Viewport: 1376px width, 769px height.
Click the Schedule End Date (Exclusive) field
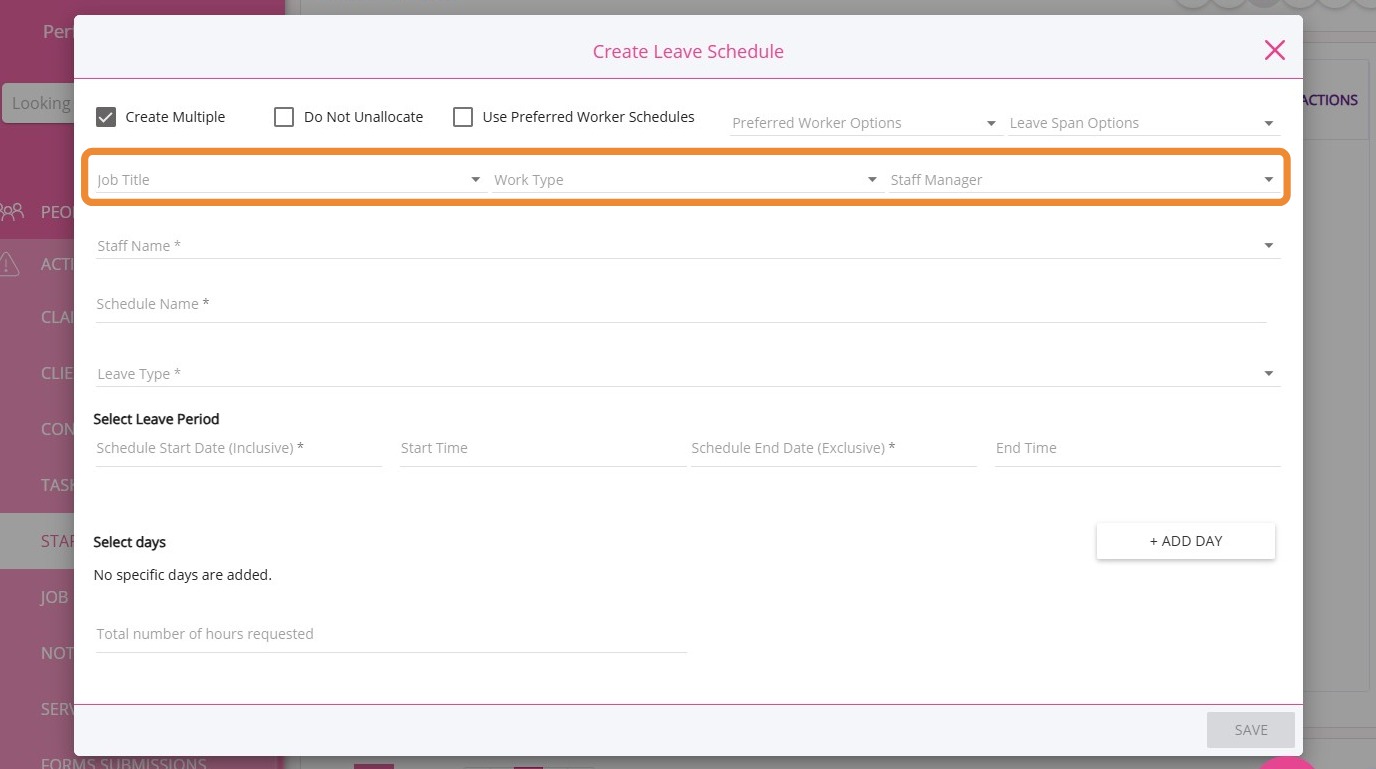834,448
